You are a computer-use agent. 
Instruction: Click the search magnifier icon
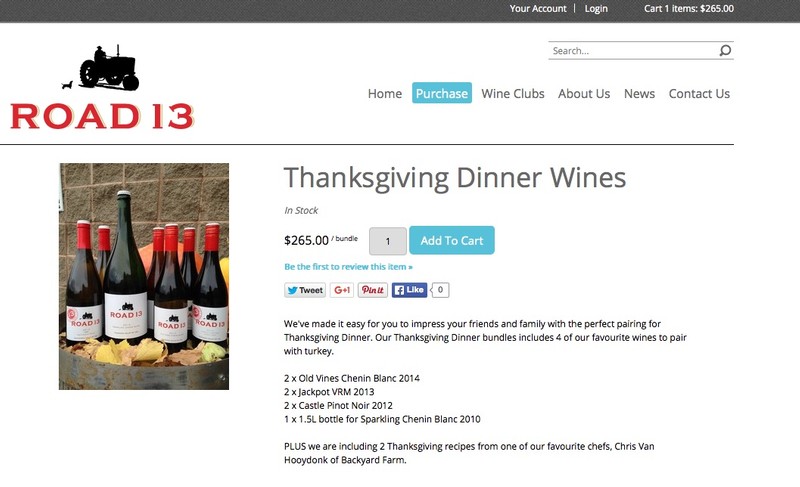(x=725, y=50)
